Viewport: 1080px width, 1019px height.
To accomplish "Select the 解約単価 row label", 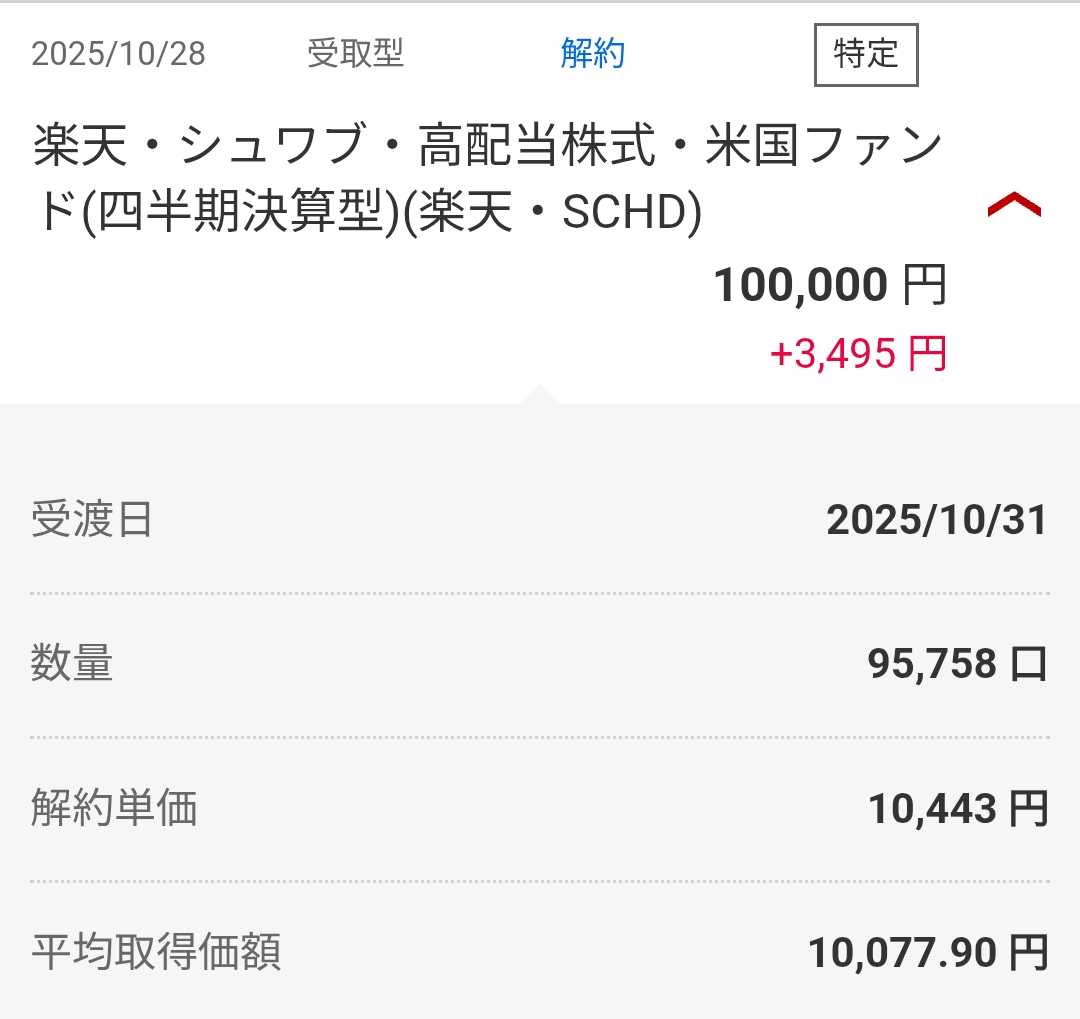I will pyautogui.click(x=113, y=808).
